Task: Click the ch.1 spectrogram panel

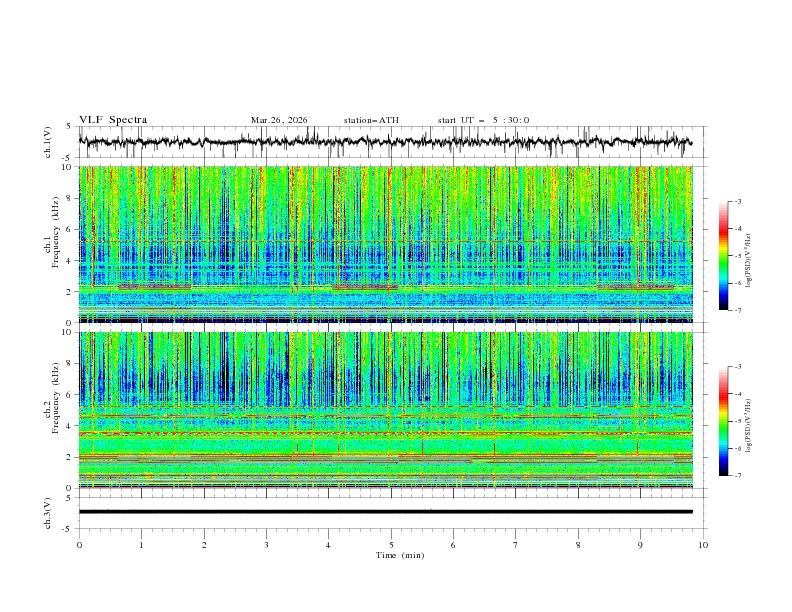Action: 386,244
